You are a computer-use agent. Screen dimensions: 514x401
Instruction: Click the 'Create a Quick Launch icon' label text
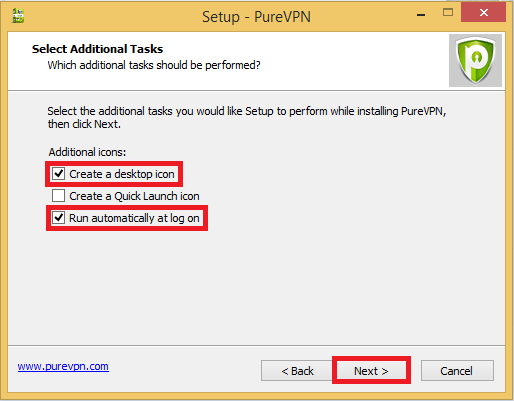[x=134, y=196]
